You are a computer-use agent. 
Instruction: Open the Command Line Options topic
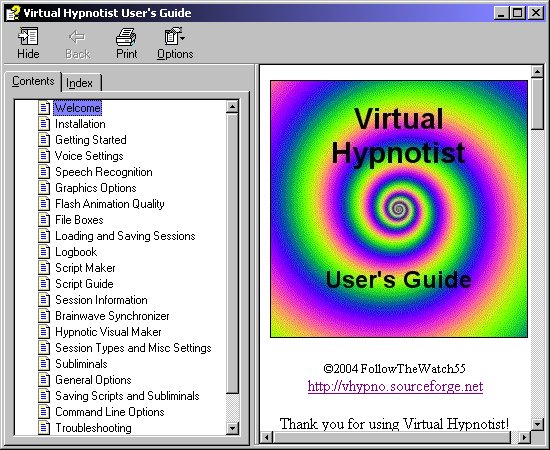(x=110, y=412)
